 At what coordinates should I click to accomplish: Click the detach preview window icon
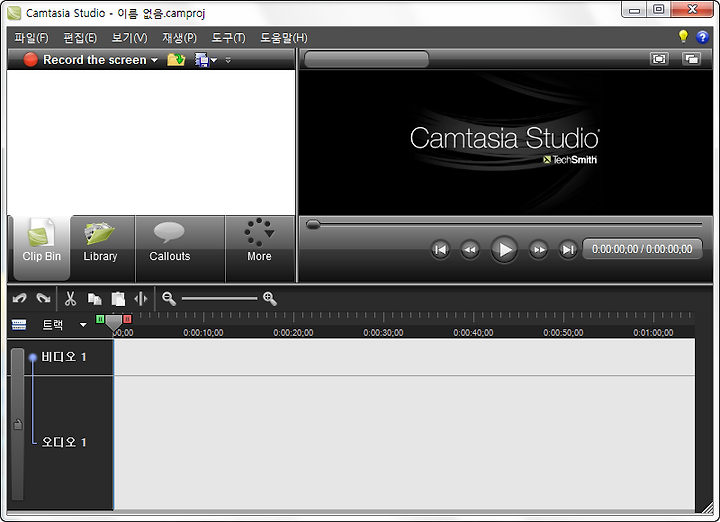[x=691, y=59]
